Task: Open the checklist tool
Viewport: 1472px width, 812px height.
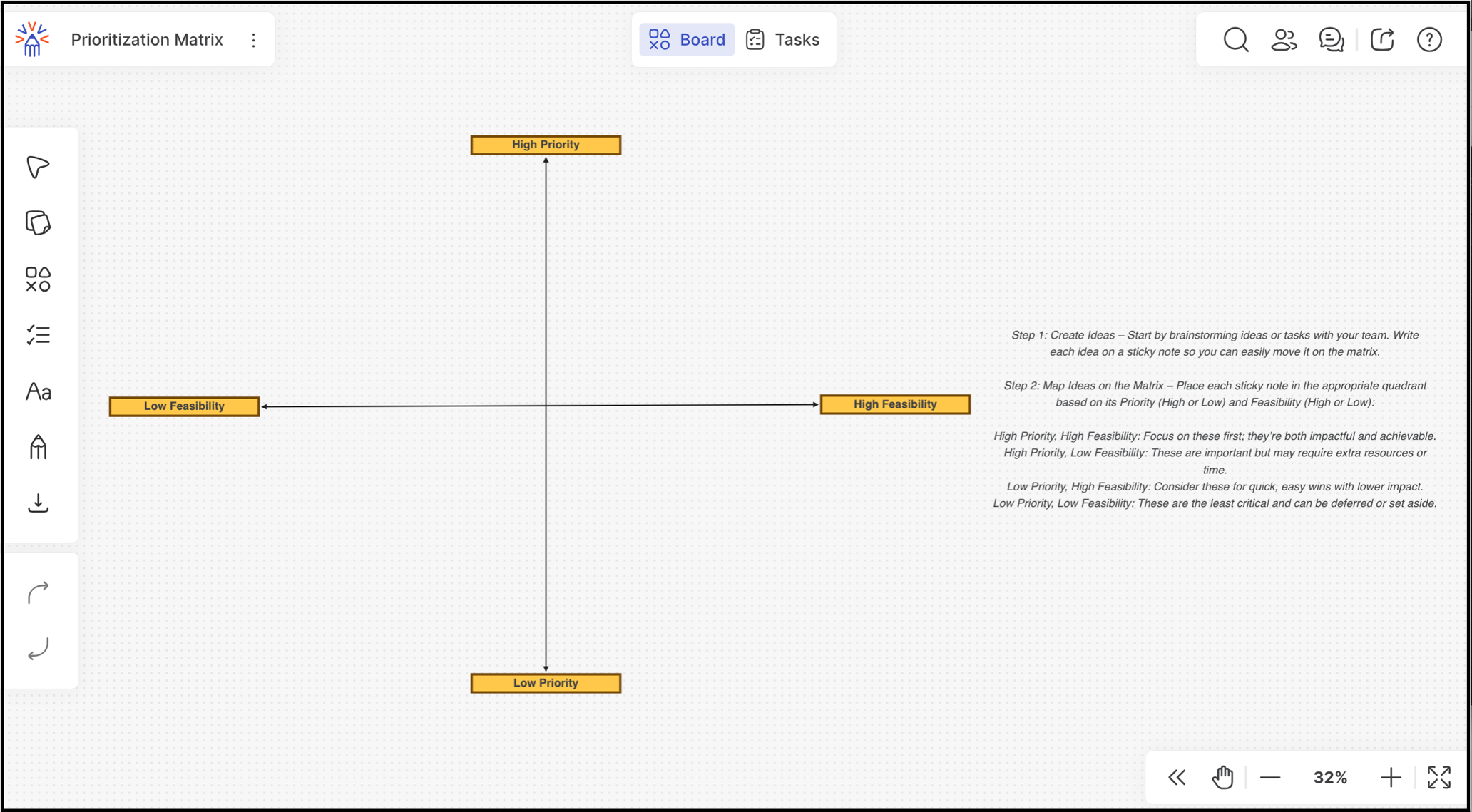Action: click(x=39, y=335)
